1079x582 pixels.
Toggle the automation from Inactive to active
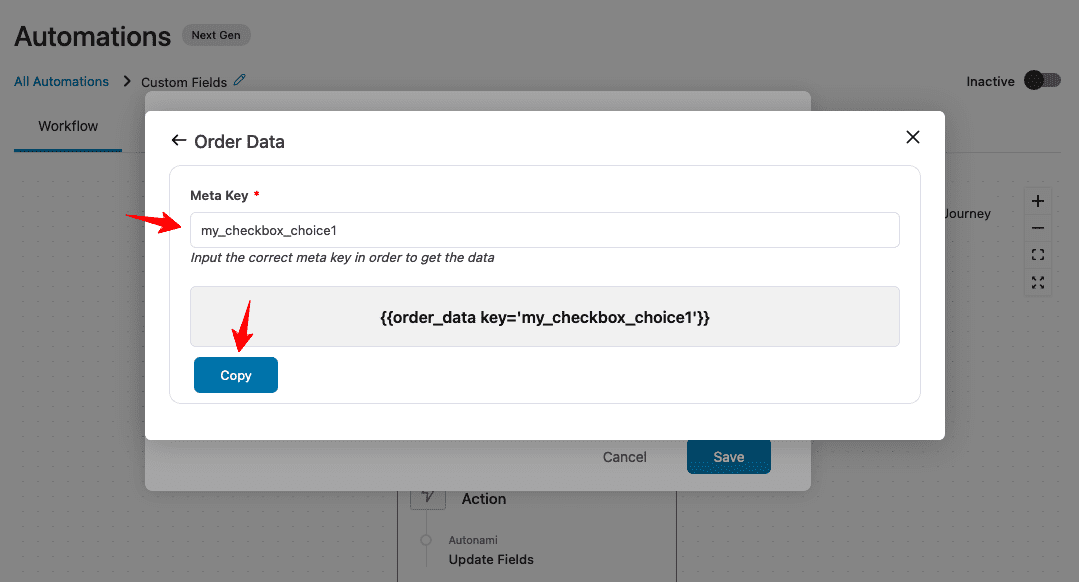[x=1042, y=80]
